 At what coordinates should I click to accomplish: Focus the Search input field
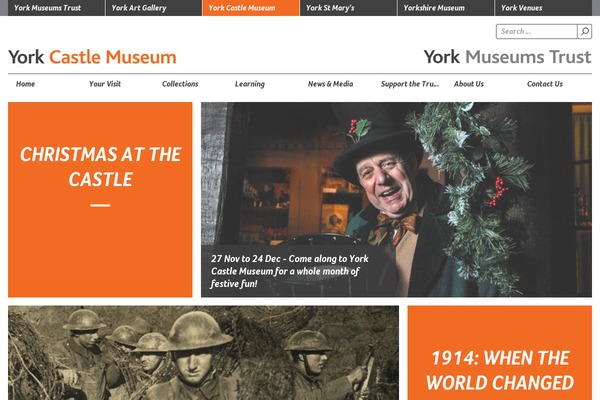click(x=536, y=31)
